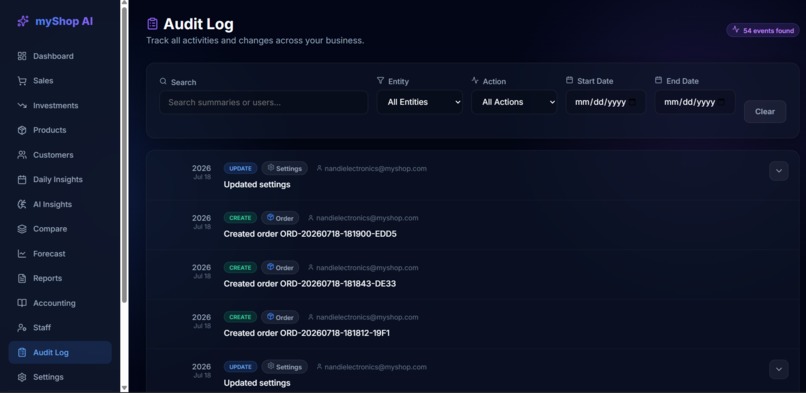Click the myShop AI sparkle logo icon

(x=23, y=22)
